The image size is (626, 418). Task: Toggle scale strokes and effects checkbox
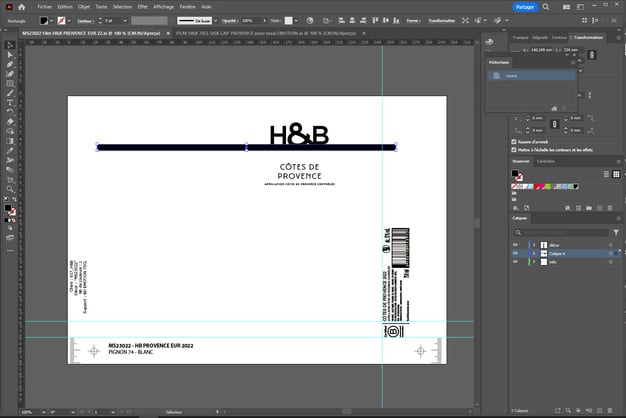pos(514,150)
